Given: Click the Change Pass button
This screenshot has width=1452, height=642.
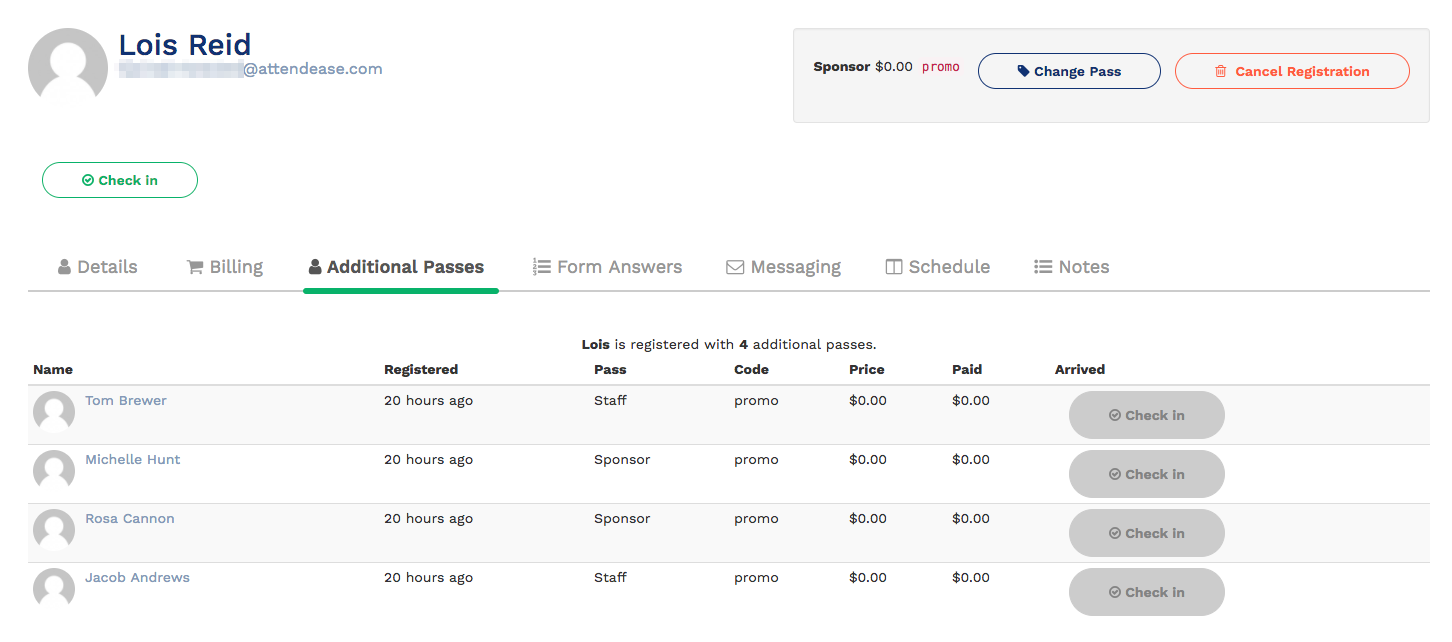Looking at the screenshot, I should tap(1069, 71).
